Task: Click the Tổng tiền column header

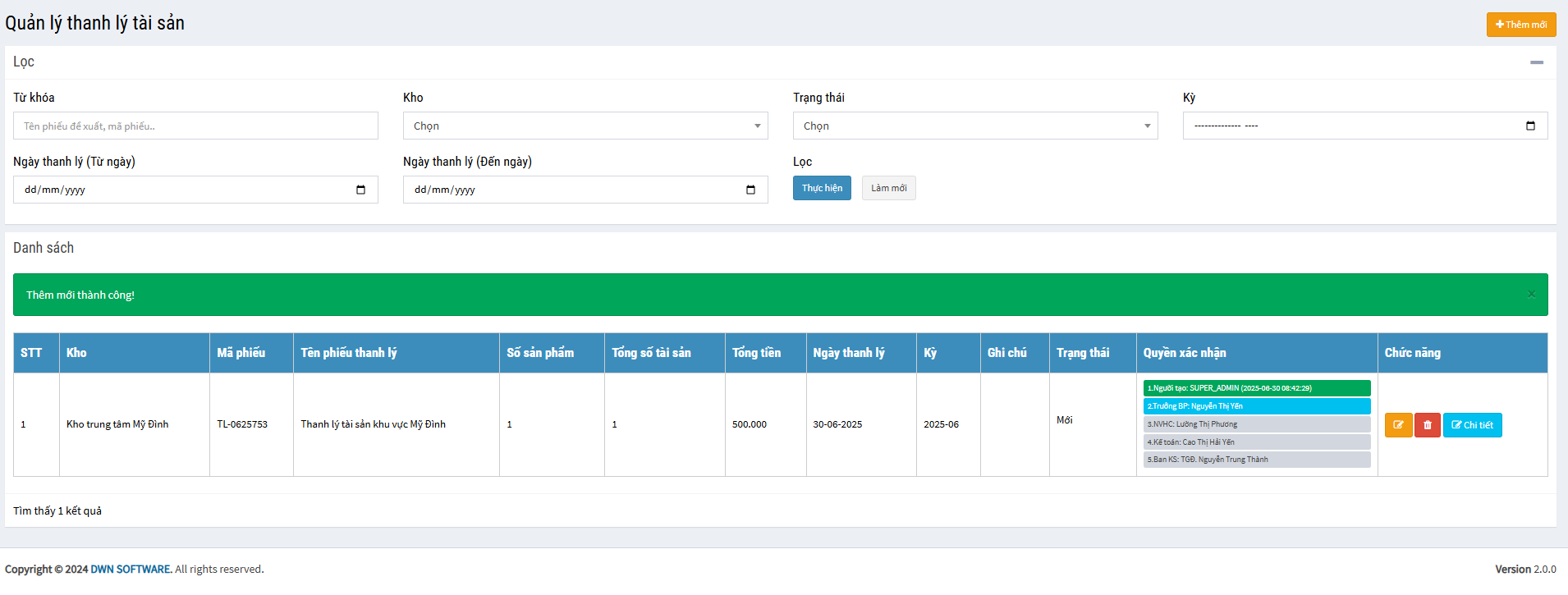Action: tap(756, 353)
